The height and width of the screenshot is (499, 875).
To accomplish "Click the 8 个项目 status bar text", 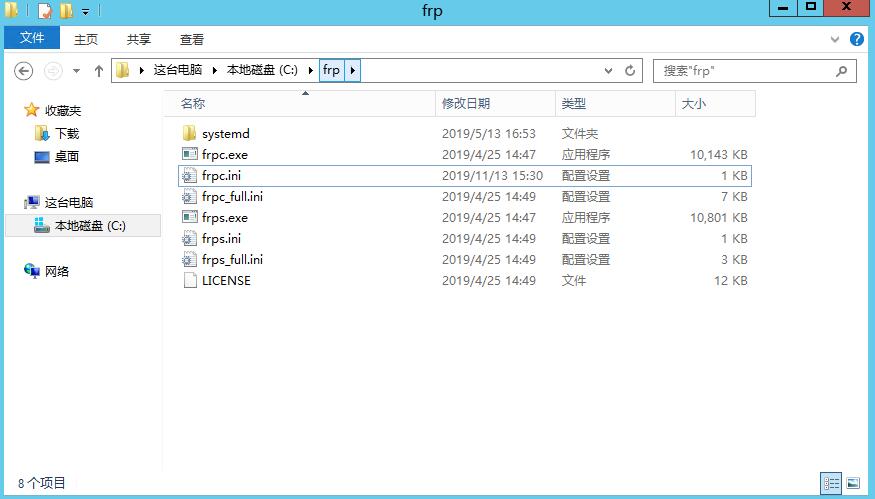I will (42, 483).
